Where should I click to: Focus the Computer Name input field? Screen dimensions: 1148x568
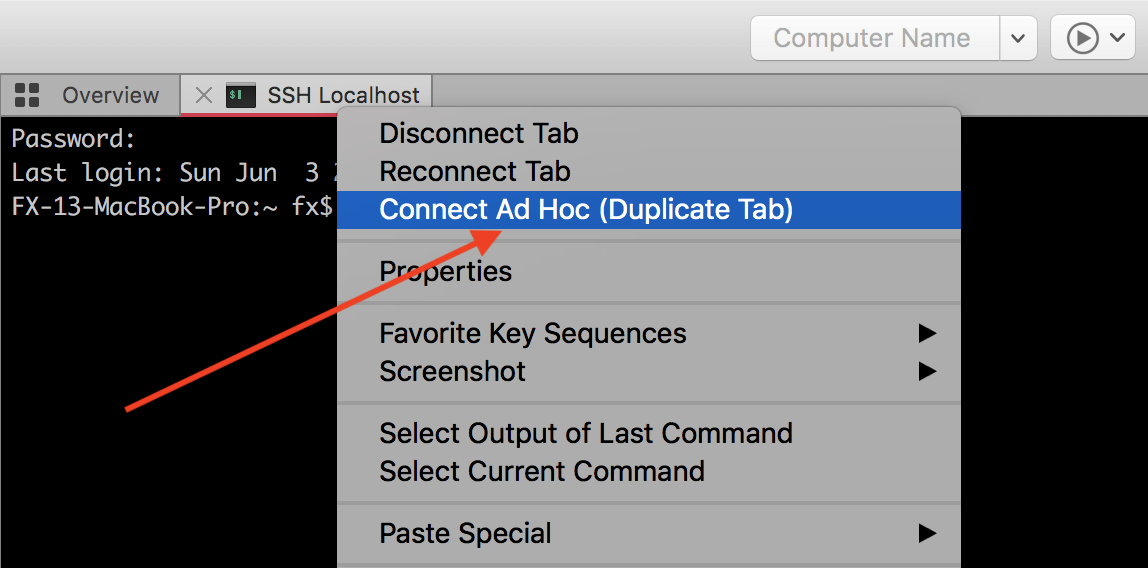(873, 39)
